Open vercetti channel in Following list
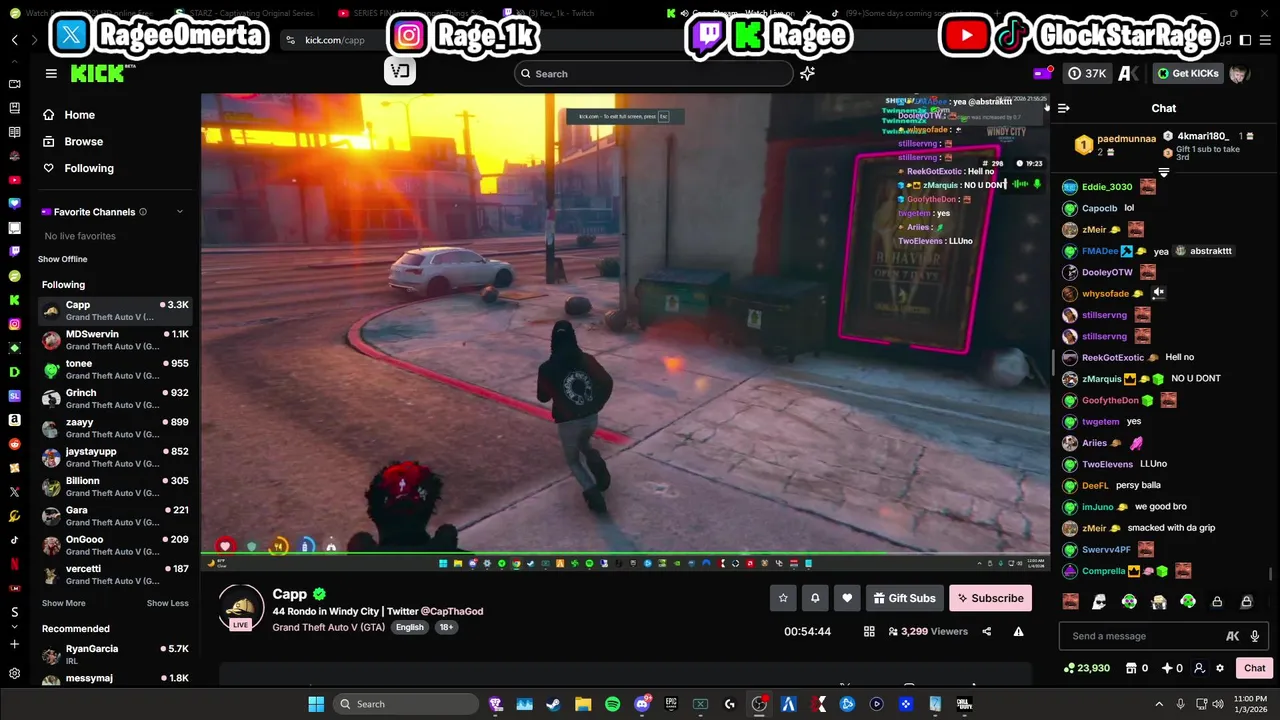The height and width of the screenshot is (720, 1280). (x=115, y=575)
